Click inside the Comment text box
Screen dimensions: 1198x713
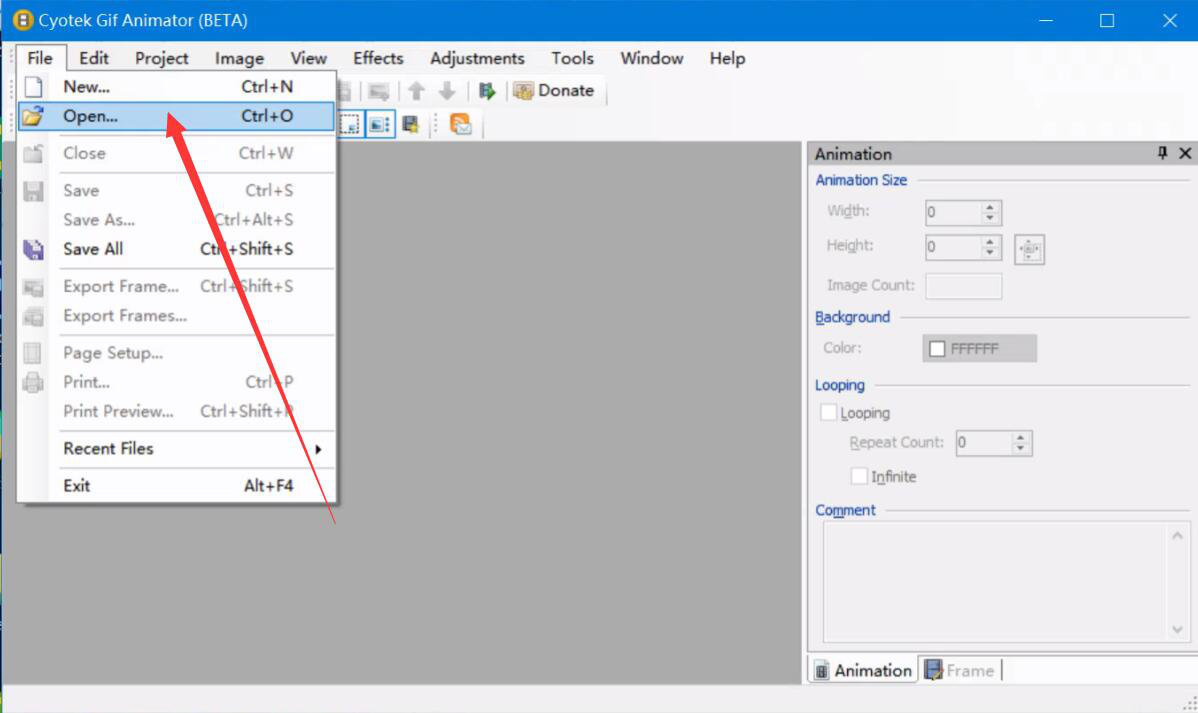pyautogui.click(x=996, y=582)
